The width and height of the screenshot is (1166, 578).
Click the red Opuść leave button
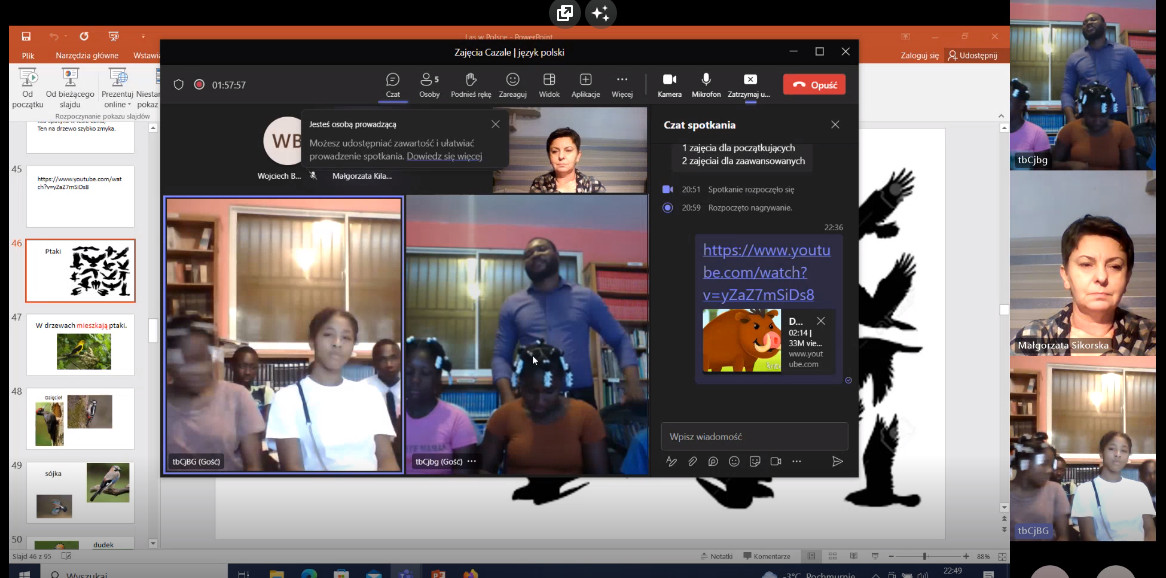[814, 85]
